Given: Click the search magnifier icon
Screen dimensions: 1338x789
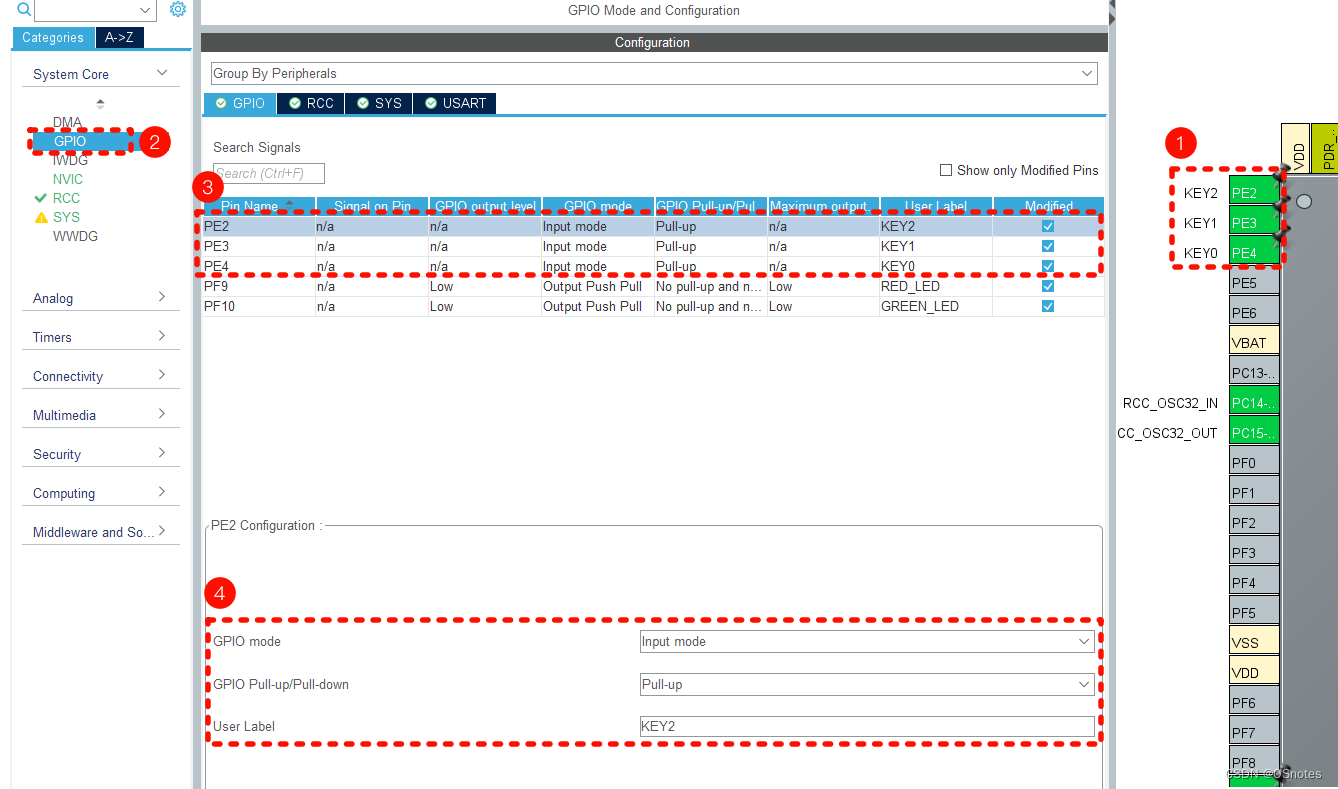Looking at the screenshot, I should click(x=24, y=9).
